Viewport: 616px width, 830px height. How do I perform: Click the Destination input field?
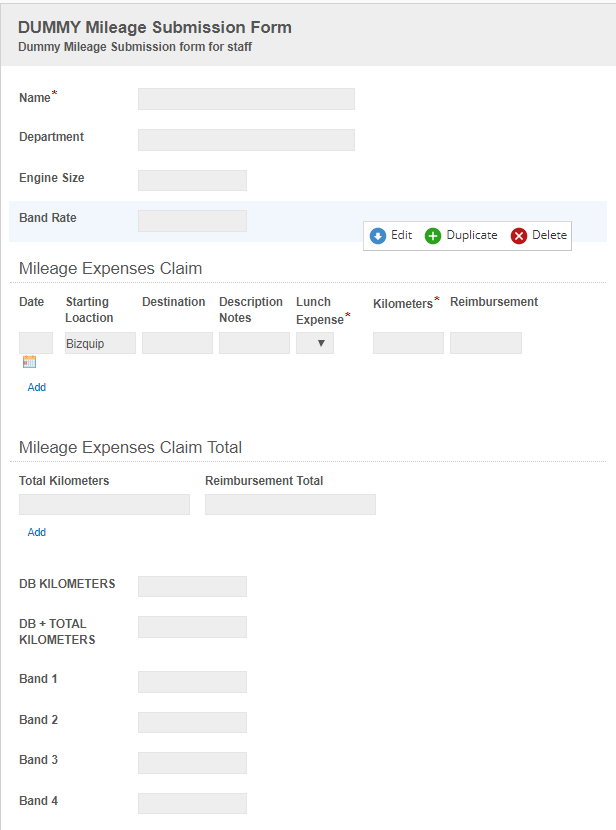pyautogui.click(x=177, y=343)
